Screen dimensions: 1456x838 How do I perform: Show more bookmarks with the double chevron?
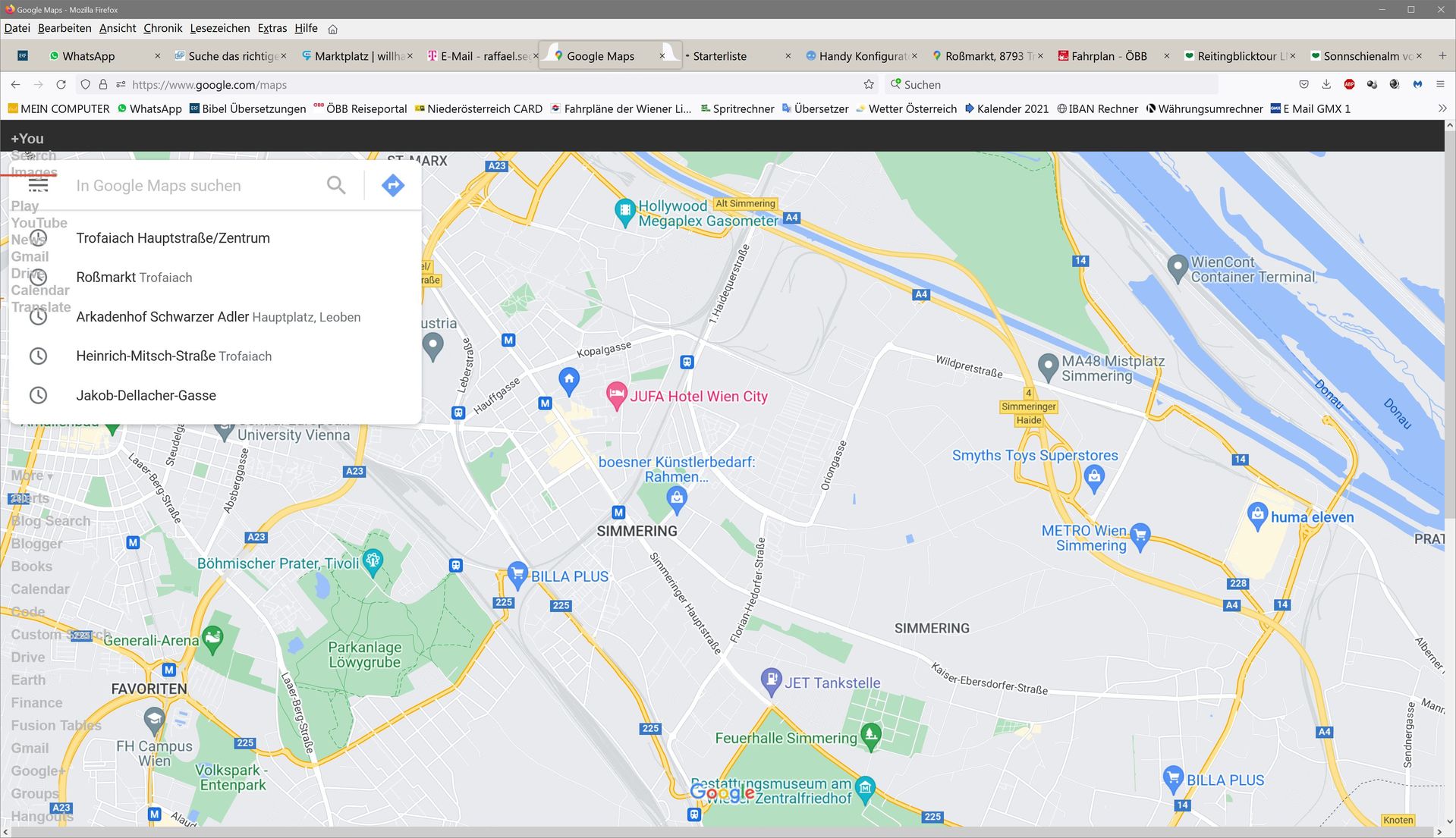tap(1442, 108)
